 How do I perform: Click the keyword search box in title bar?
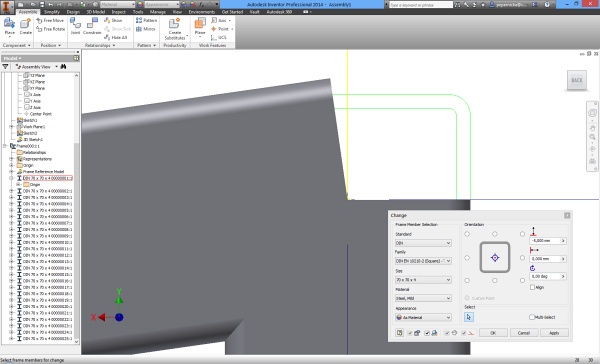click(x=421, y=5)
